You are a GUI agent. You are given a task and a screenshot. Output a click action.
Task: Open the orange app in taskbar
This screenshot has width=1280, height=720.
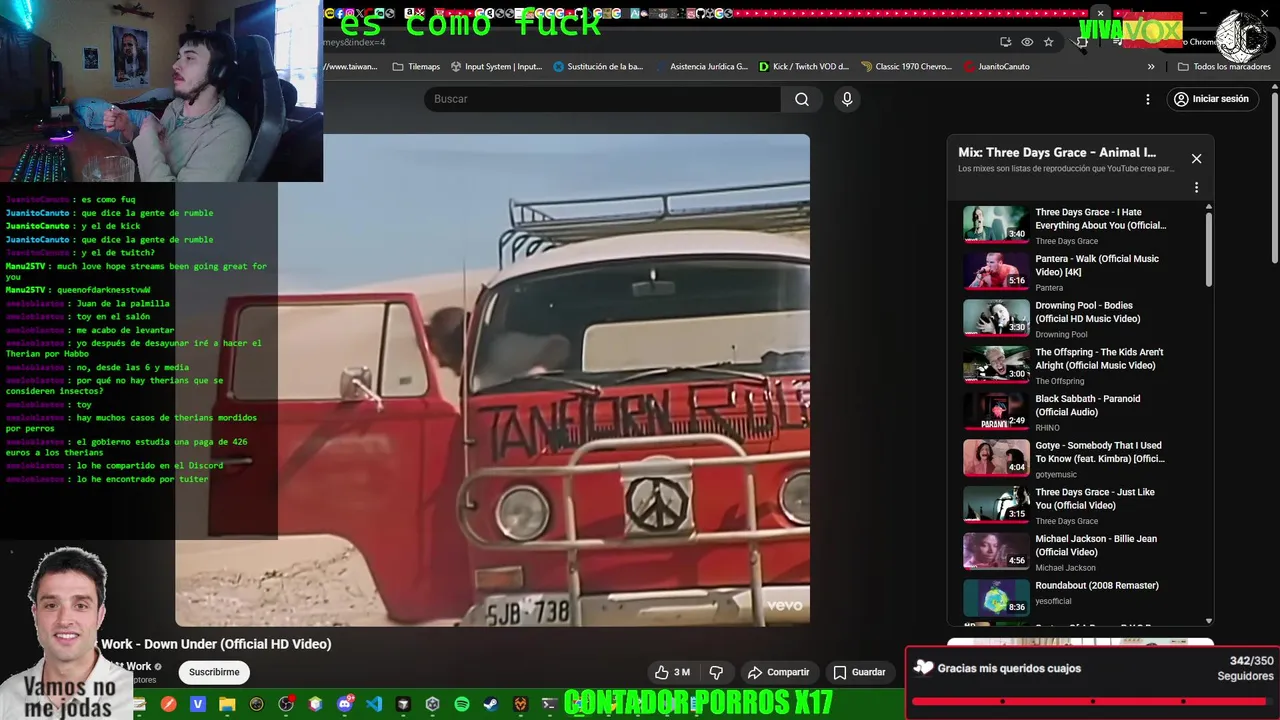[169, 705]
